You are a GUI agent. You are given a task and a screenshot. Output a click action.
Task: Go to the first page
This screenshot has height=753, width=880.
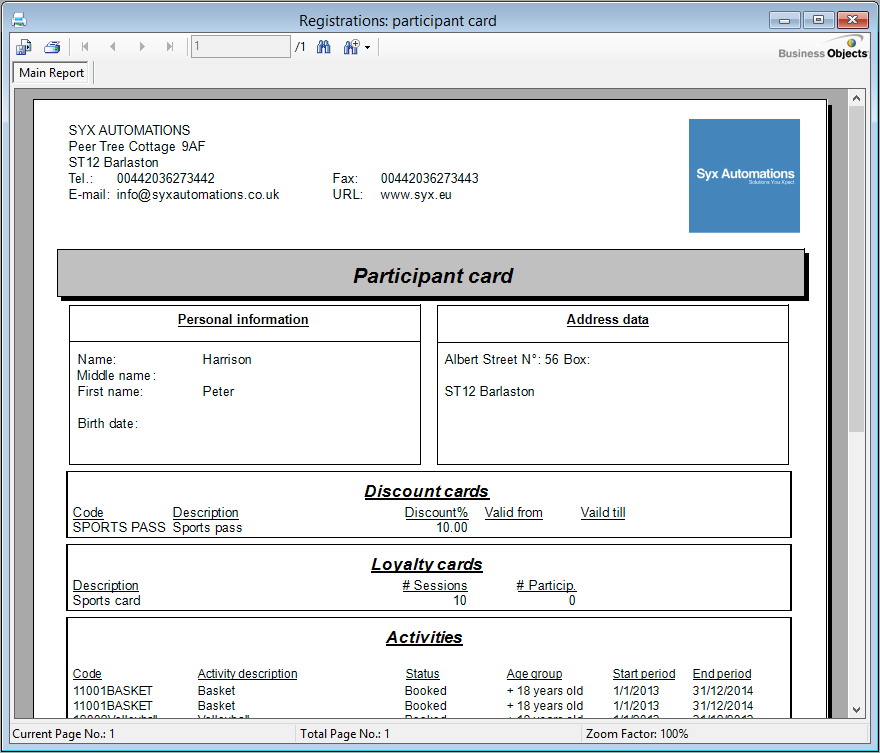click(x=85, y=47)
